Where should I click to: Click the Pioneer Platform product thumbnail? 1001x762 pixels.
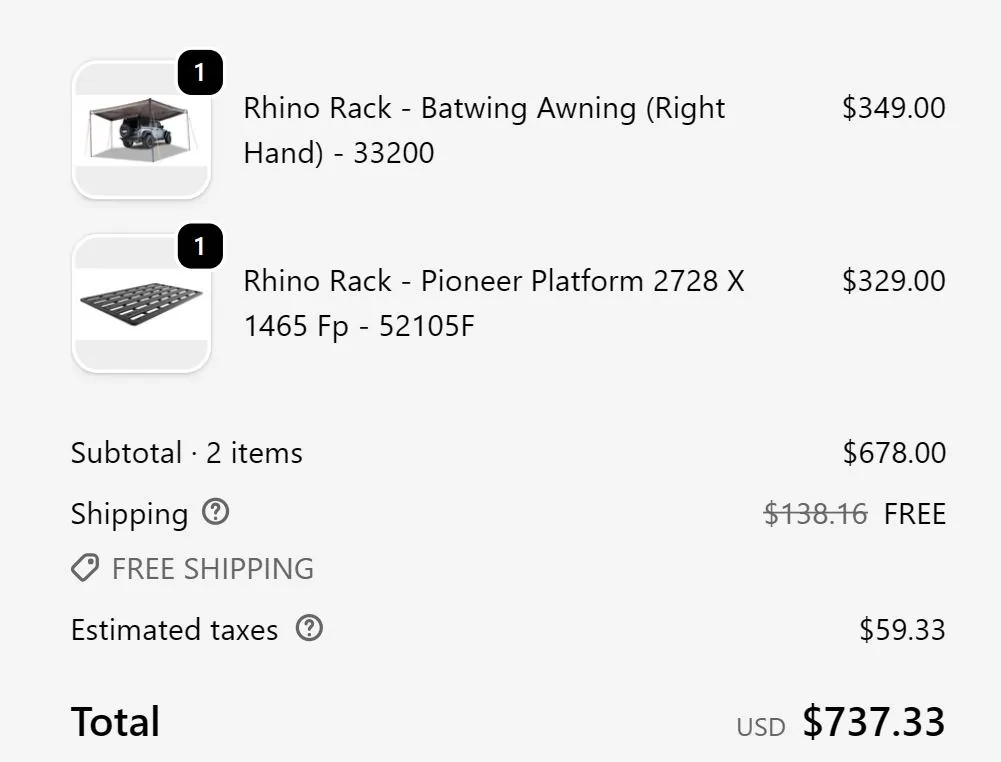point(141,303)
